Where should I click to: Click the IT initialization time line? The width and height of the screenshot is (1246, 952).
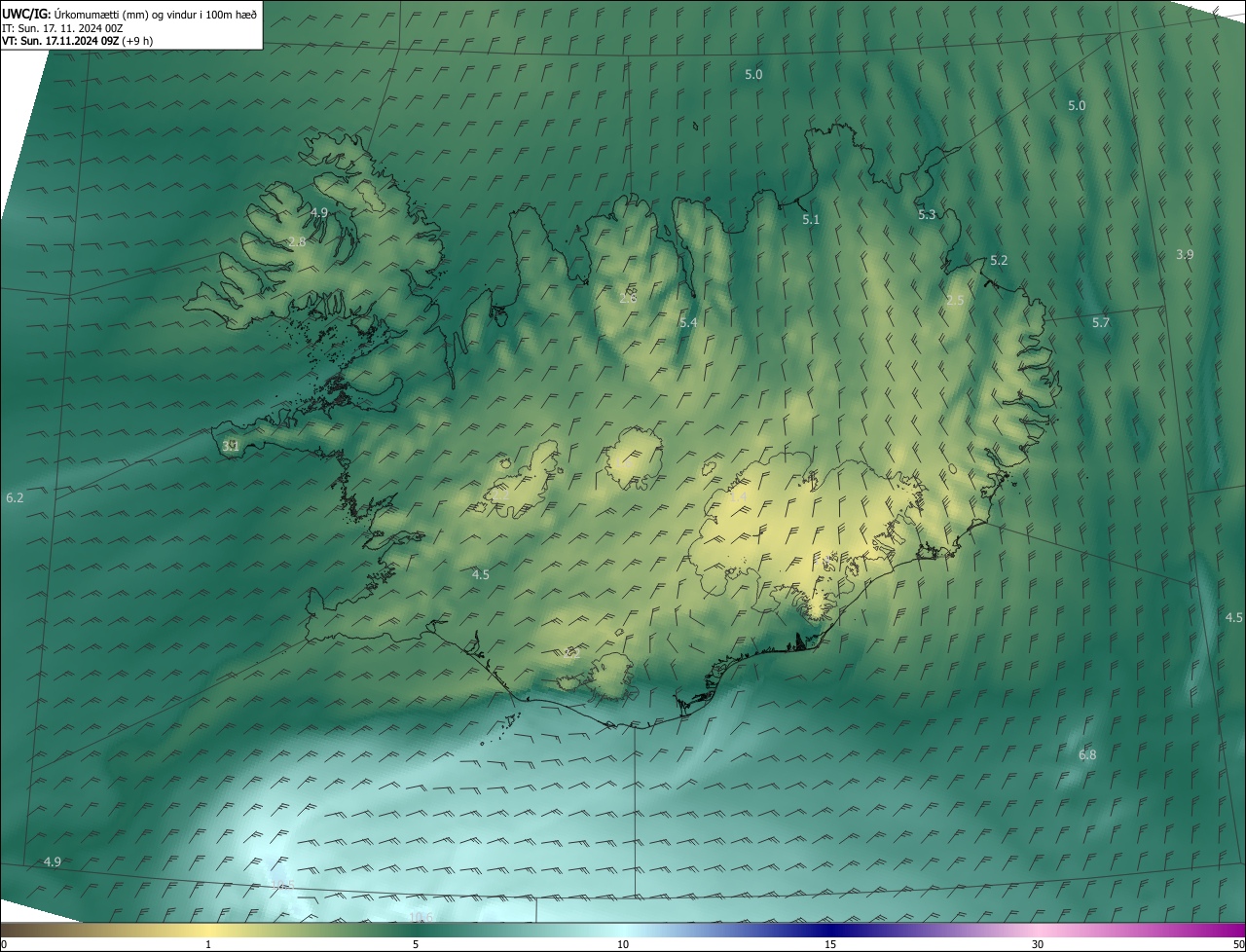click(x=61, y=27)
